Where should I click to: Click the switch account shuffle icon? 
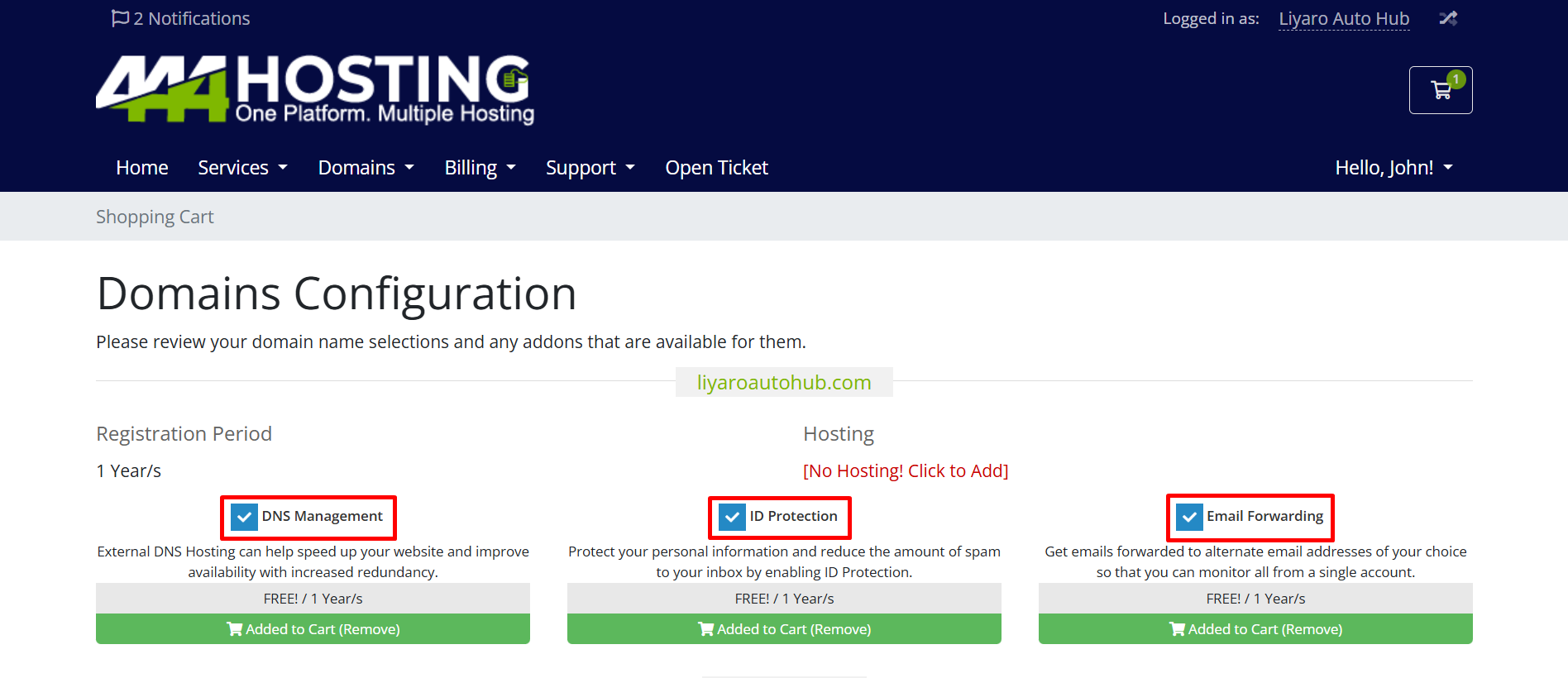pos(1447,18)
